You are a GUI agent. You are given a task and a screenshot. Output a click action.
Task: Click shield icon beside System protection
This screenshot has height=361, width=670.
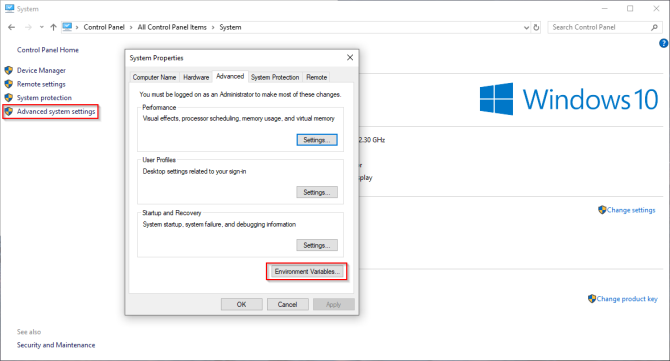pos(9,98)
